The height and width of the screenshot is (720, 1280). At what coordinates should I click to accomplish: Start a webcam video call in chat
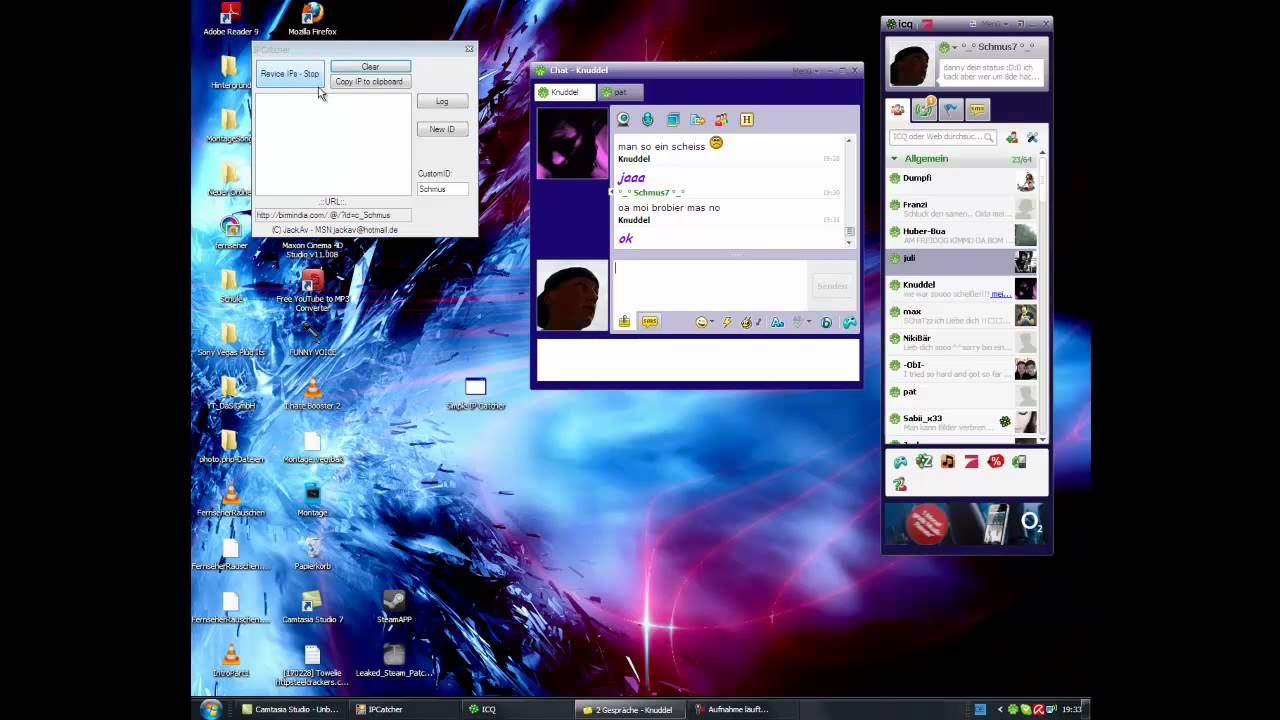tap(623, 120)
